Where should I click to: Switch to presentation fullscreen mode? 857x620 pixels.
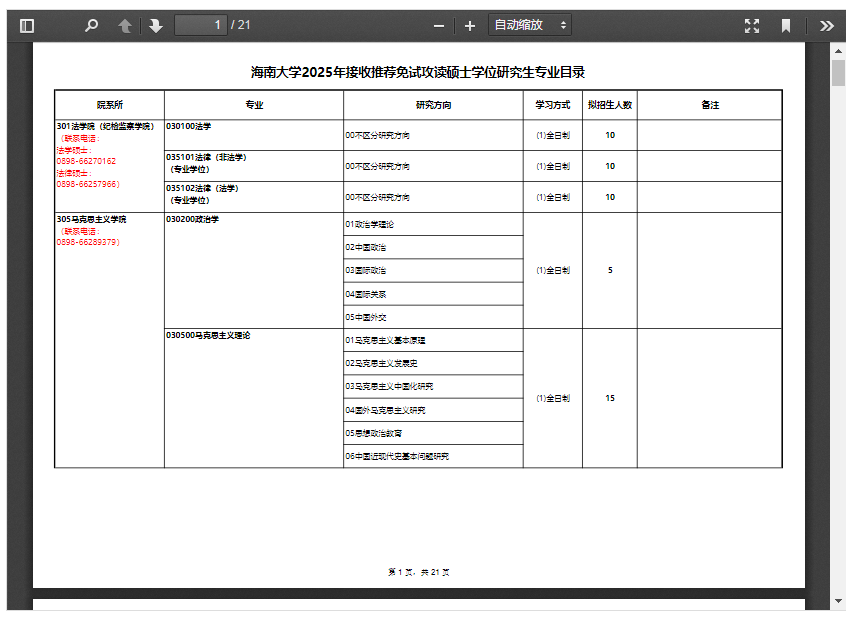[x=752, y=26]
